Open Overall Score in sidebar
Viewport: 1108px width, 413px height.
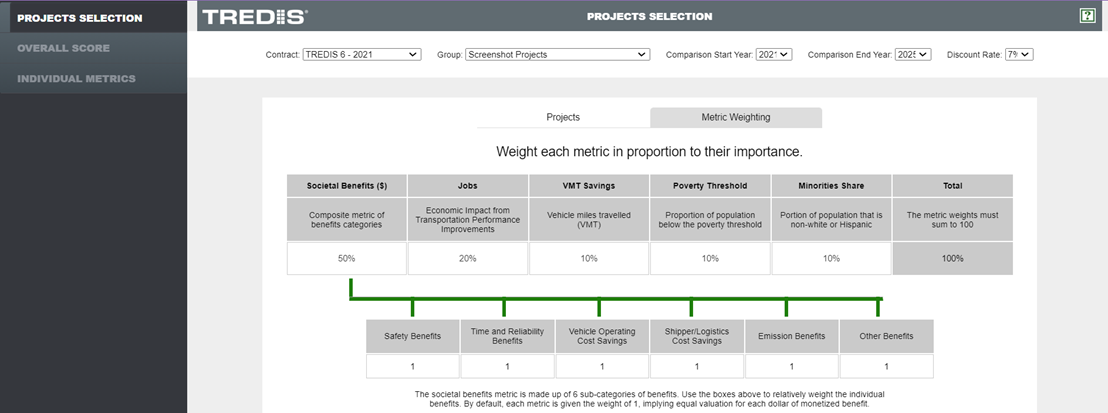point(64,48)
